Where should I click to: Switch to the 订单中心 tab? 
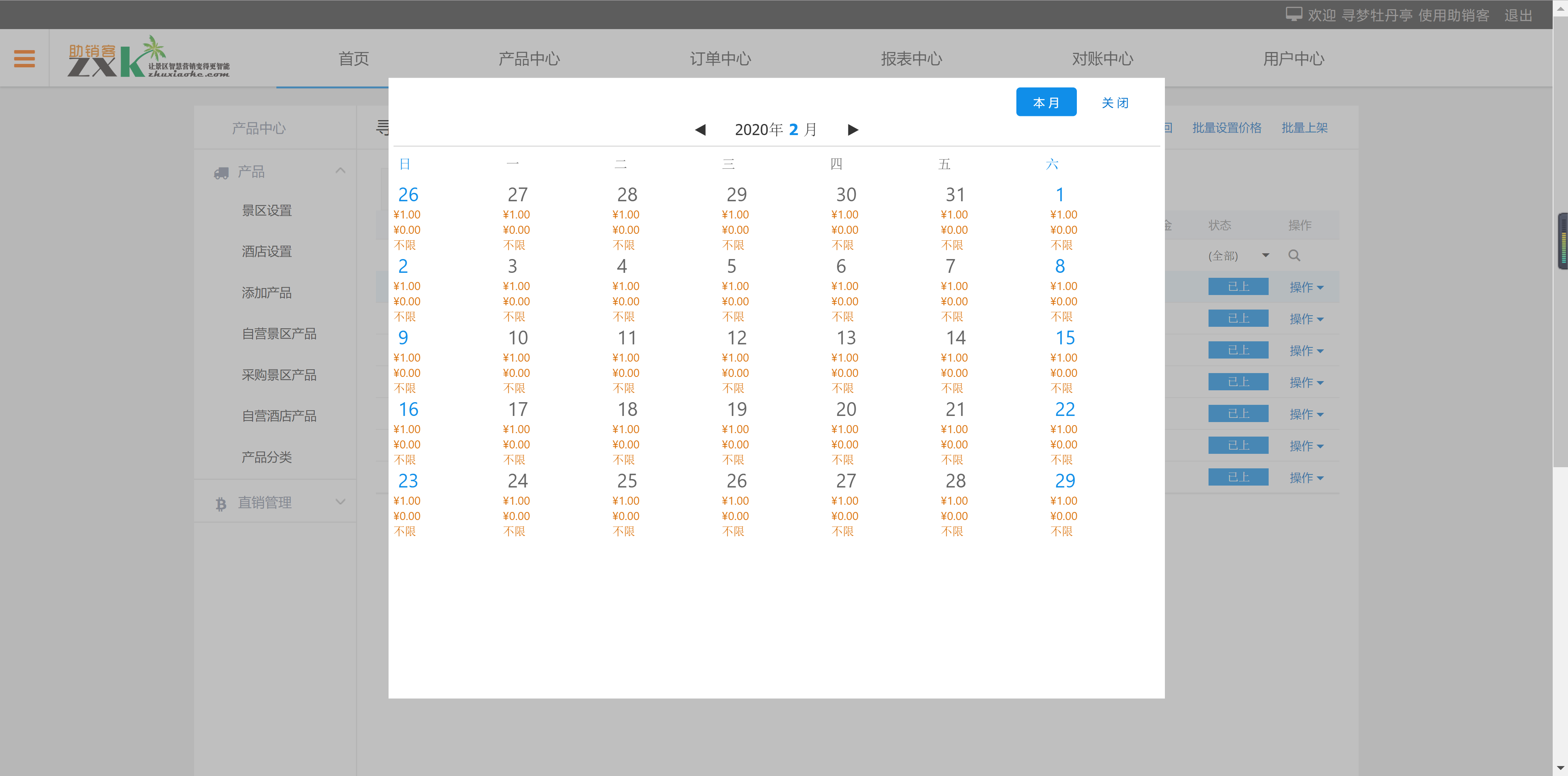coord(721,59)
